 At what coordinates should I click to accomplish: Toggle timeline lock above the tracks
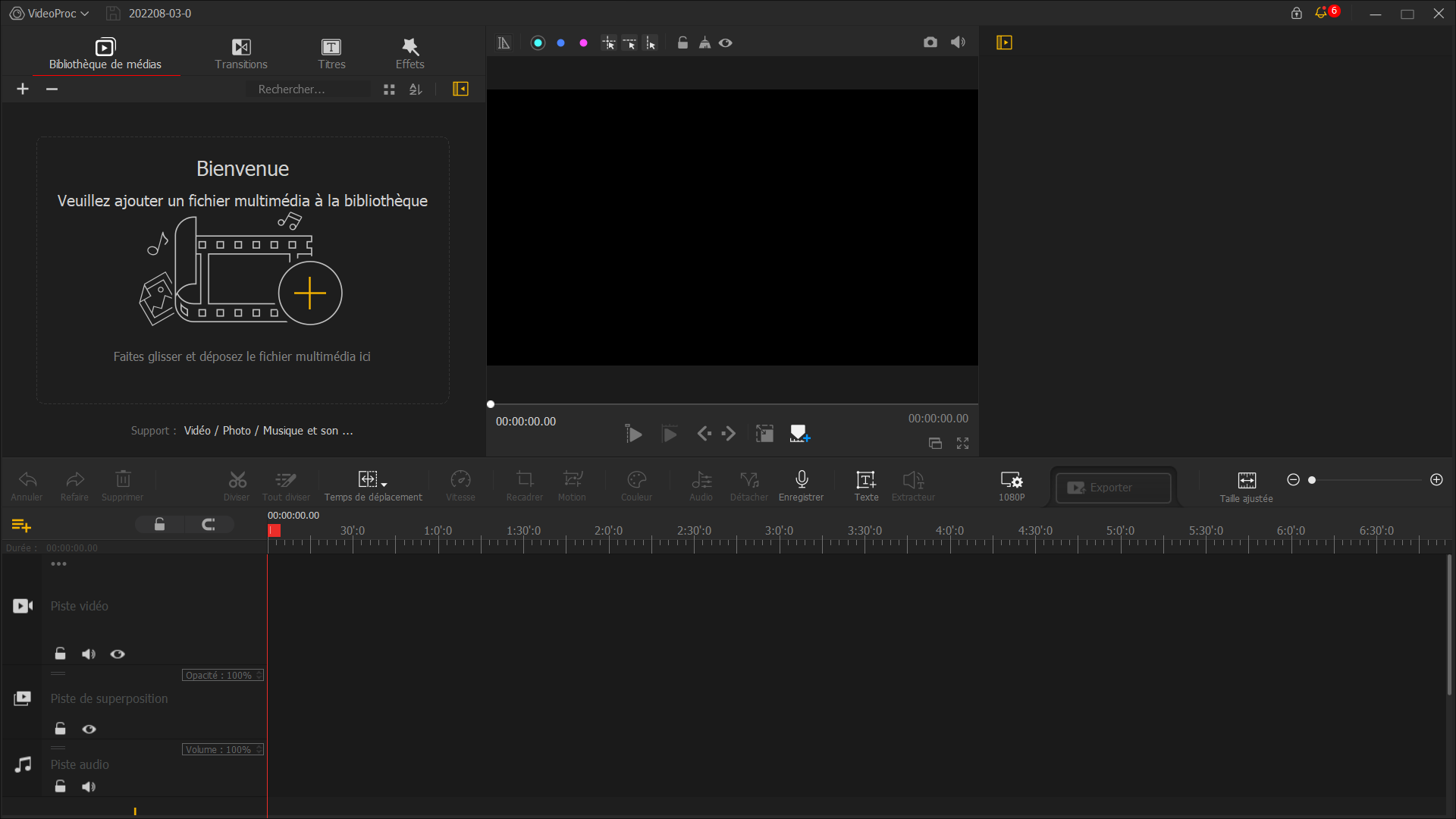(x=160, y=525)
